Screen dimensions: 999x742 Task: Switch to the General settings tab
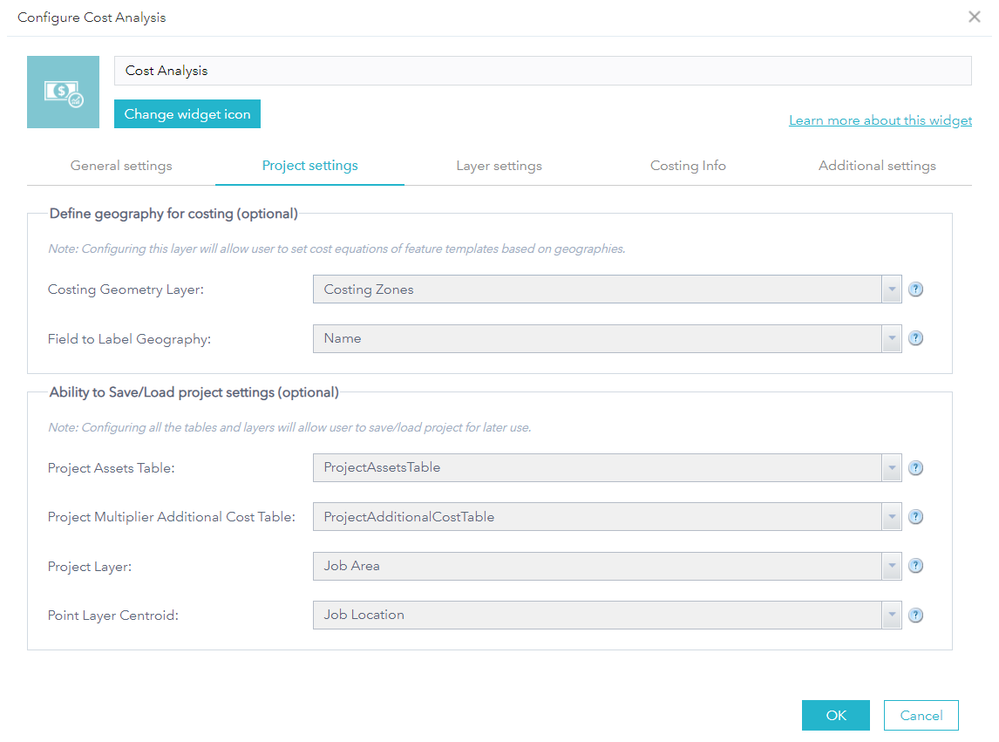click(x=121, y=166)
